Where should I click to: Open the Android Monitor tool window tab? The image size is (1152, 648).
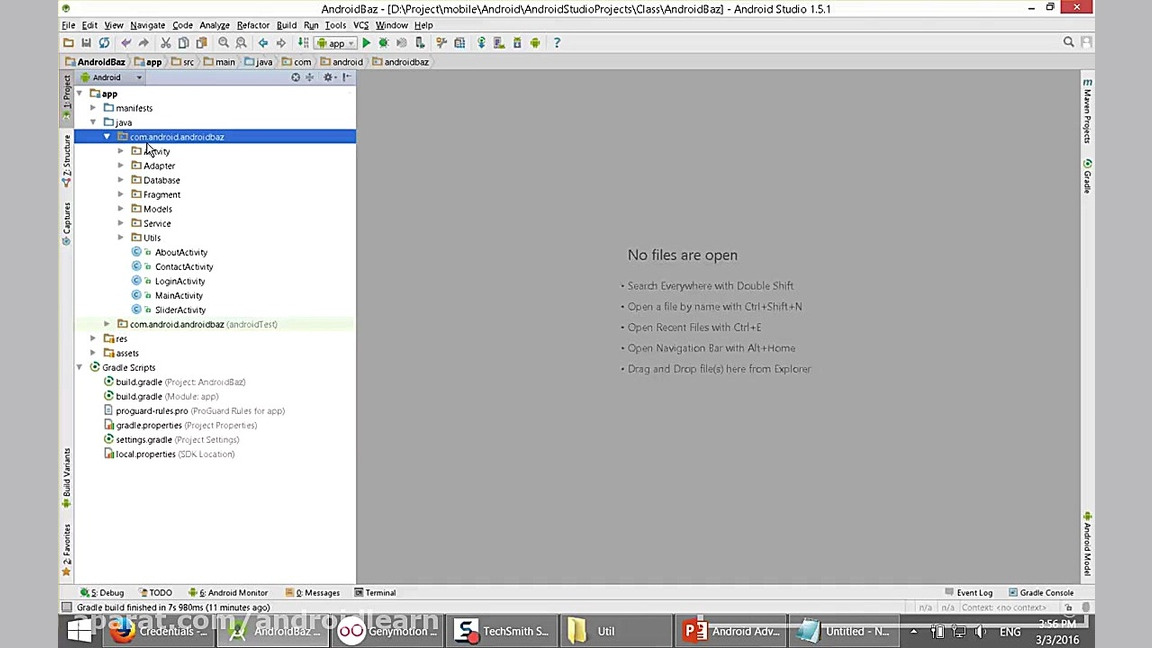228,593
